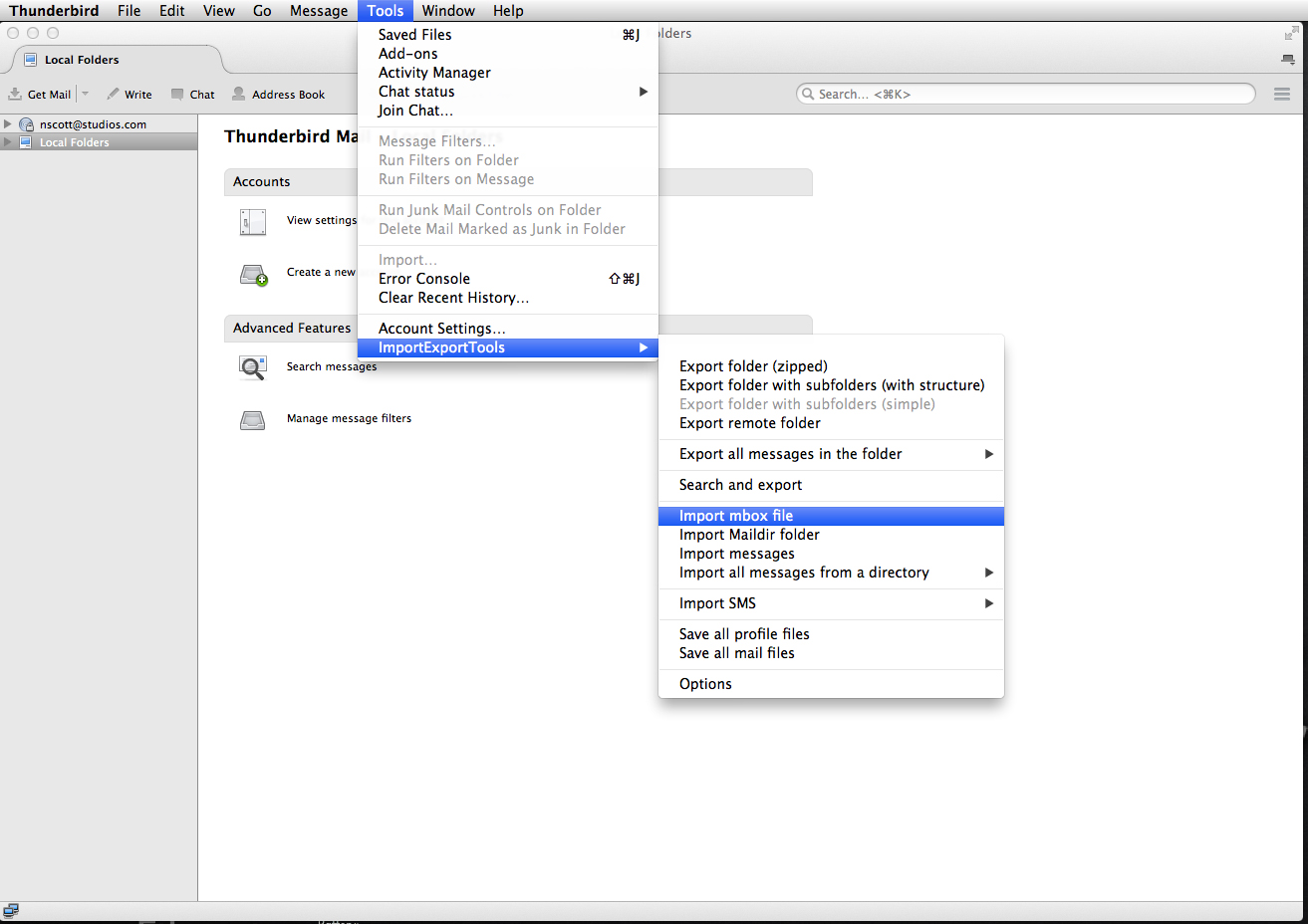Expand the Local Folders tree node
This screenshot has width=1308, height=924.
[8, 142]
